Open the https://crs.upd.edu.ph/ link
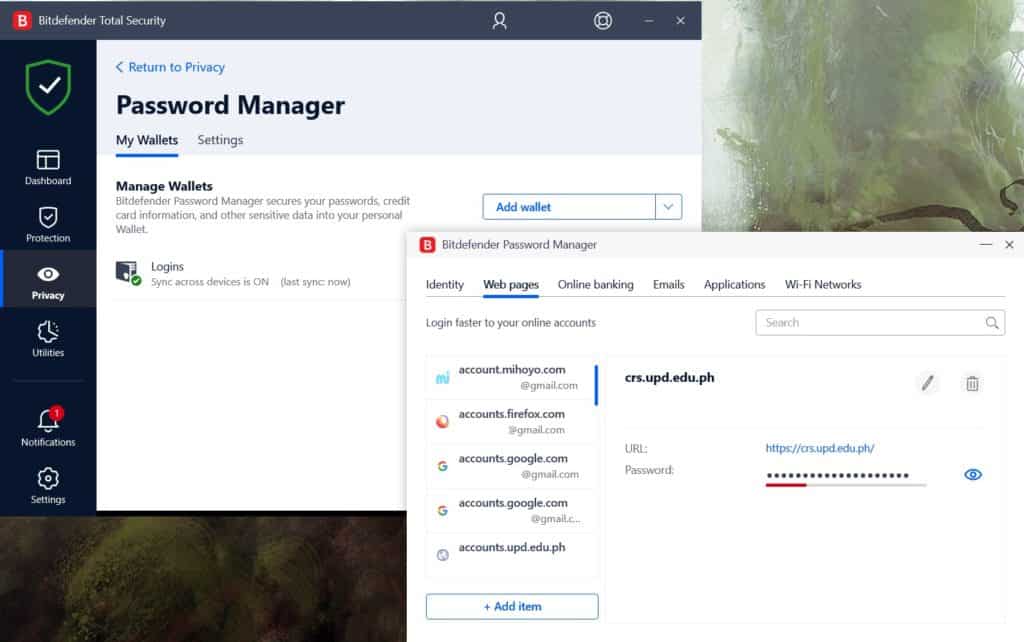1024x642 pixels. [820, 449]
